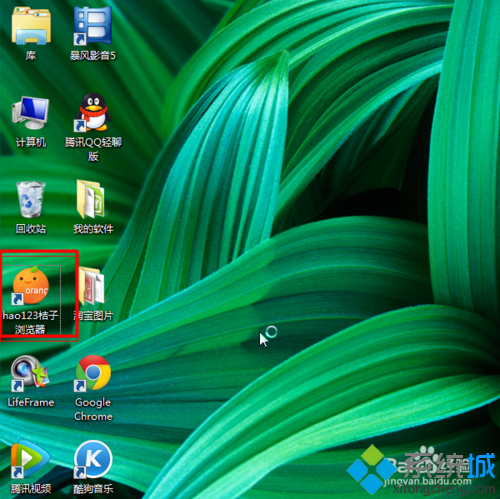Select the Google Chrome shortcut icon
500x499 pixels.
point(93,373)
